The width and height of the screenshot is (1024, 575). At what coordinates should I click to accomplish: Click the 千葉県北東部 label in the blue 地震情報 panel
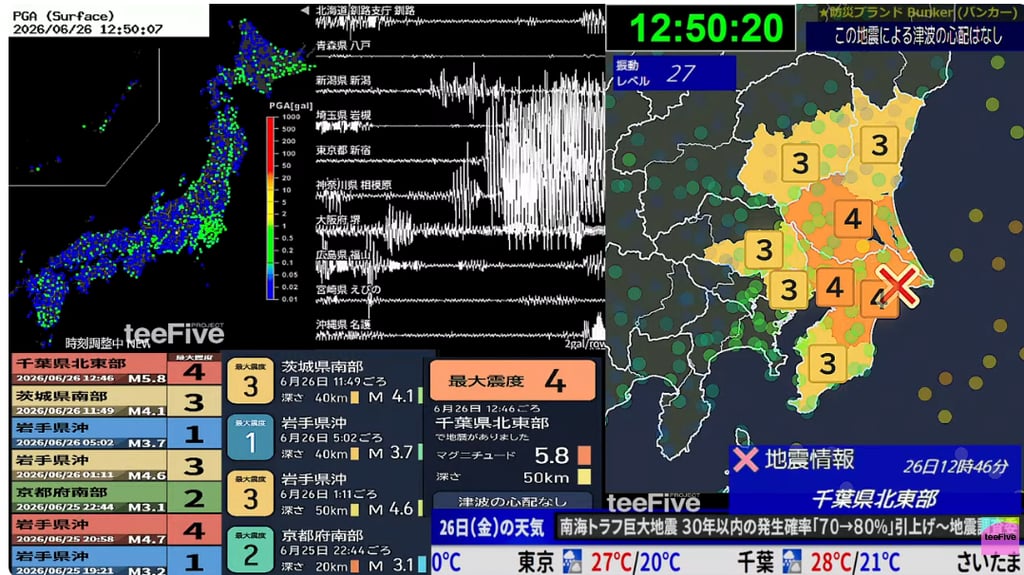click(874, 499)
